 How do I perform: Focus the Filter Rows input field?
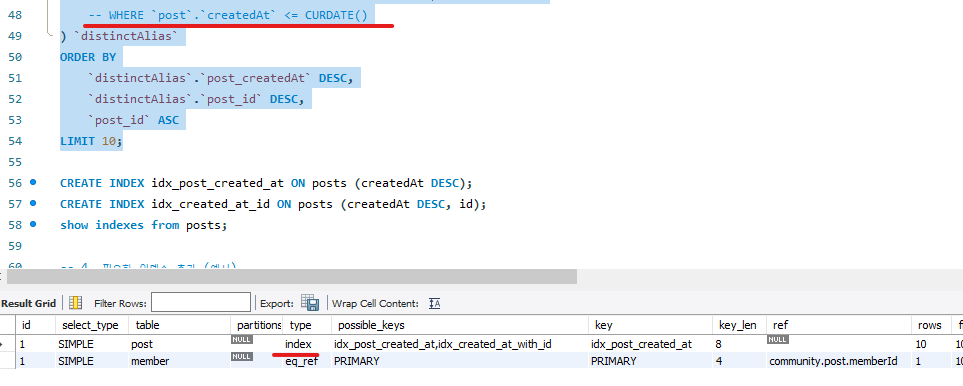point(201,303)
